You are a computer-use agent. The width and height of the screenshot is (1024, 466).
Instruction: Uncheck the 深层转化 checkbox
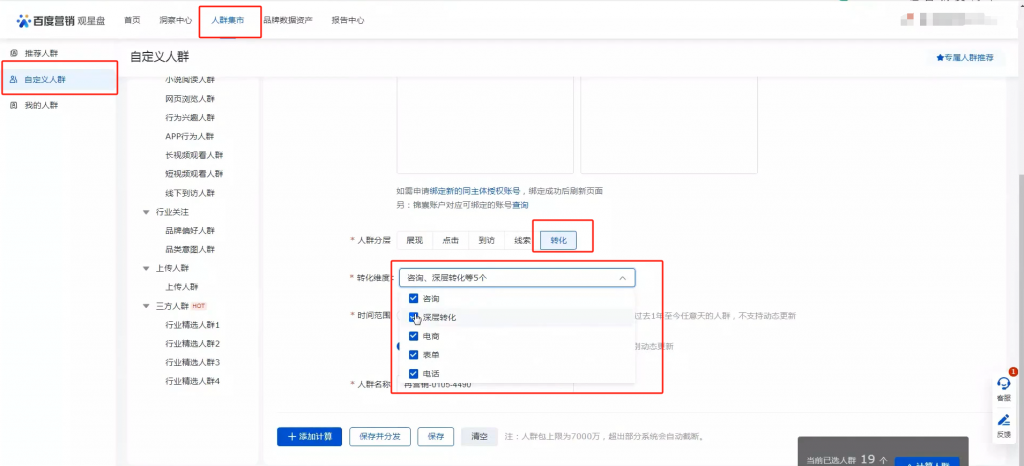click(413, 317)
